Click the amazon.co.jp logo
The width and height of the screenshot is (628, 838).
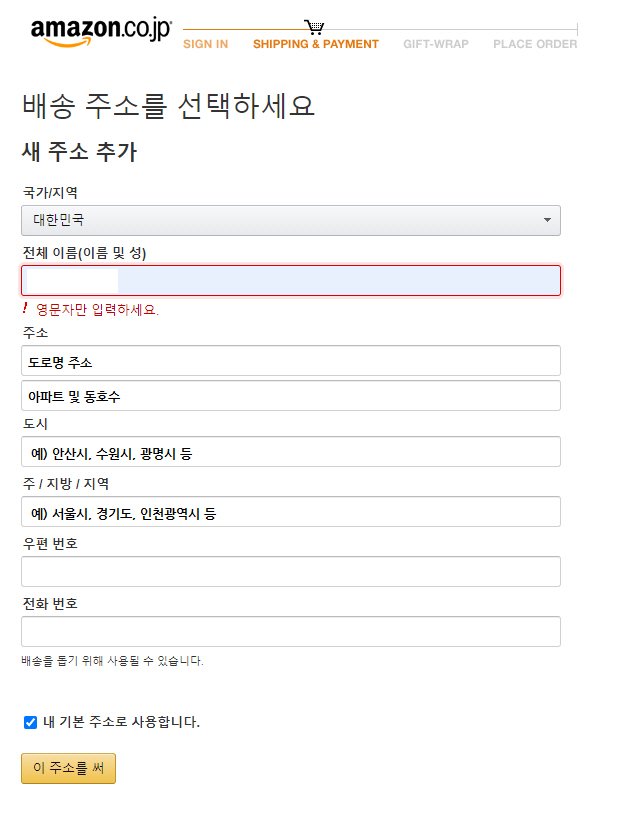click(x=100, y=32)
